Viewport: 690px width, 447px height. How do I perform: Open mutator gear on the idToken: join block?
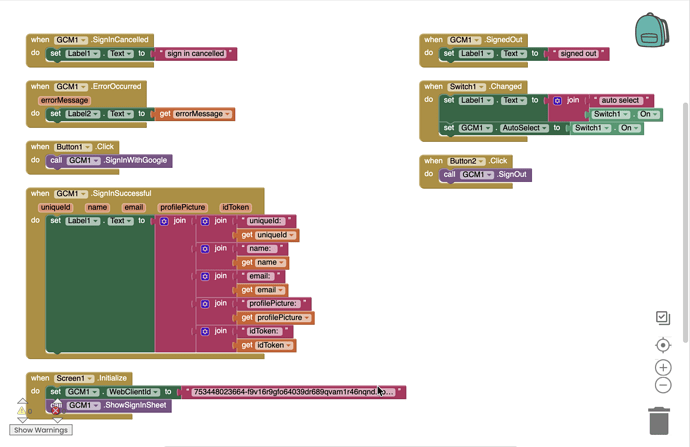(x=205, y=331)
